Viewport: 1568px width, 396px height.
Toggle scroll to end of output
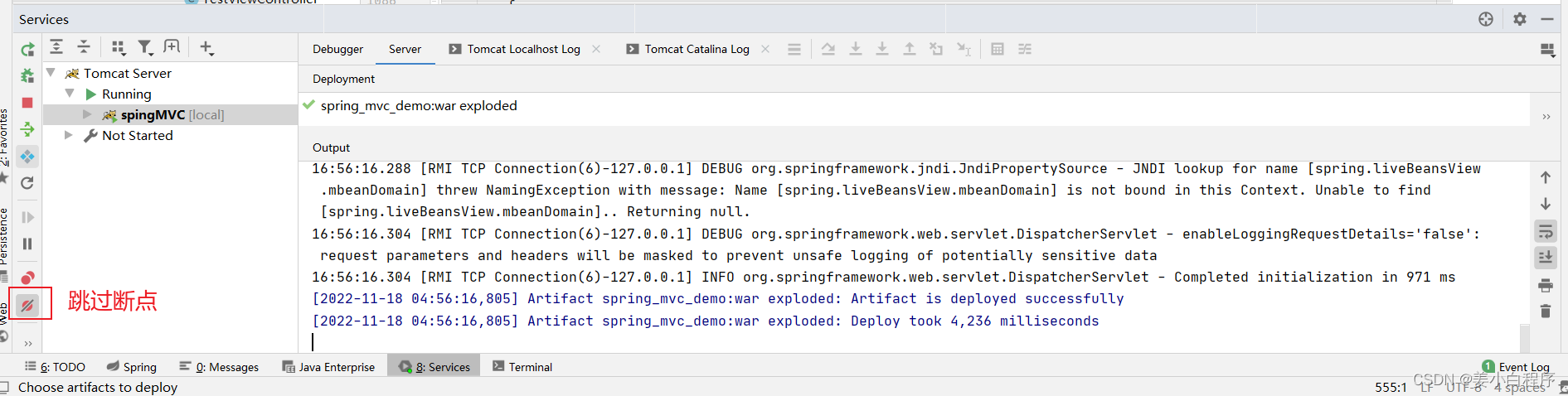[x=1546, y=258]
